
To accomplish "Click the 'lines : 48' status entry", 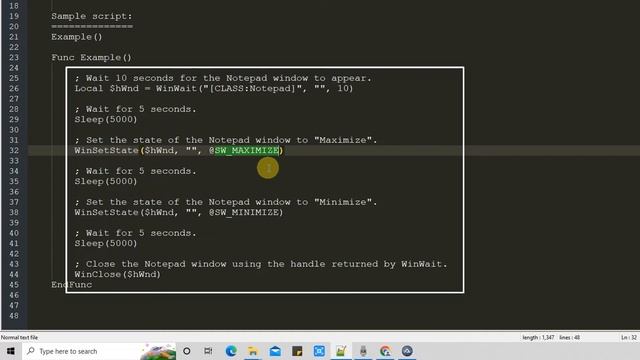I will pyautogui.click(x=570, y=338).
